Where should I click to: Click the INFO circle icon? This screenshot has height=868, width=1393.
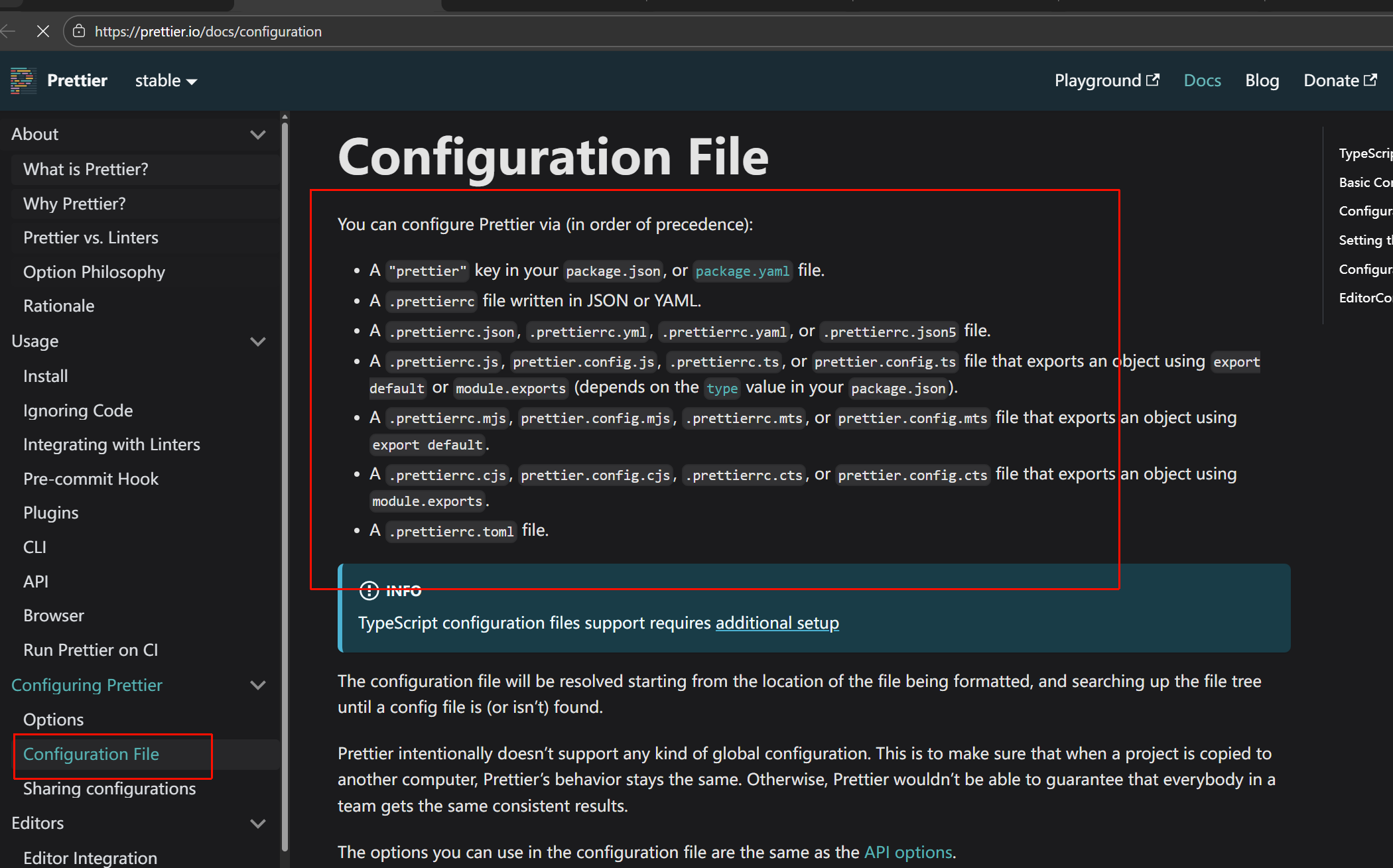coord(369,590)
